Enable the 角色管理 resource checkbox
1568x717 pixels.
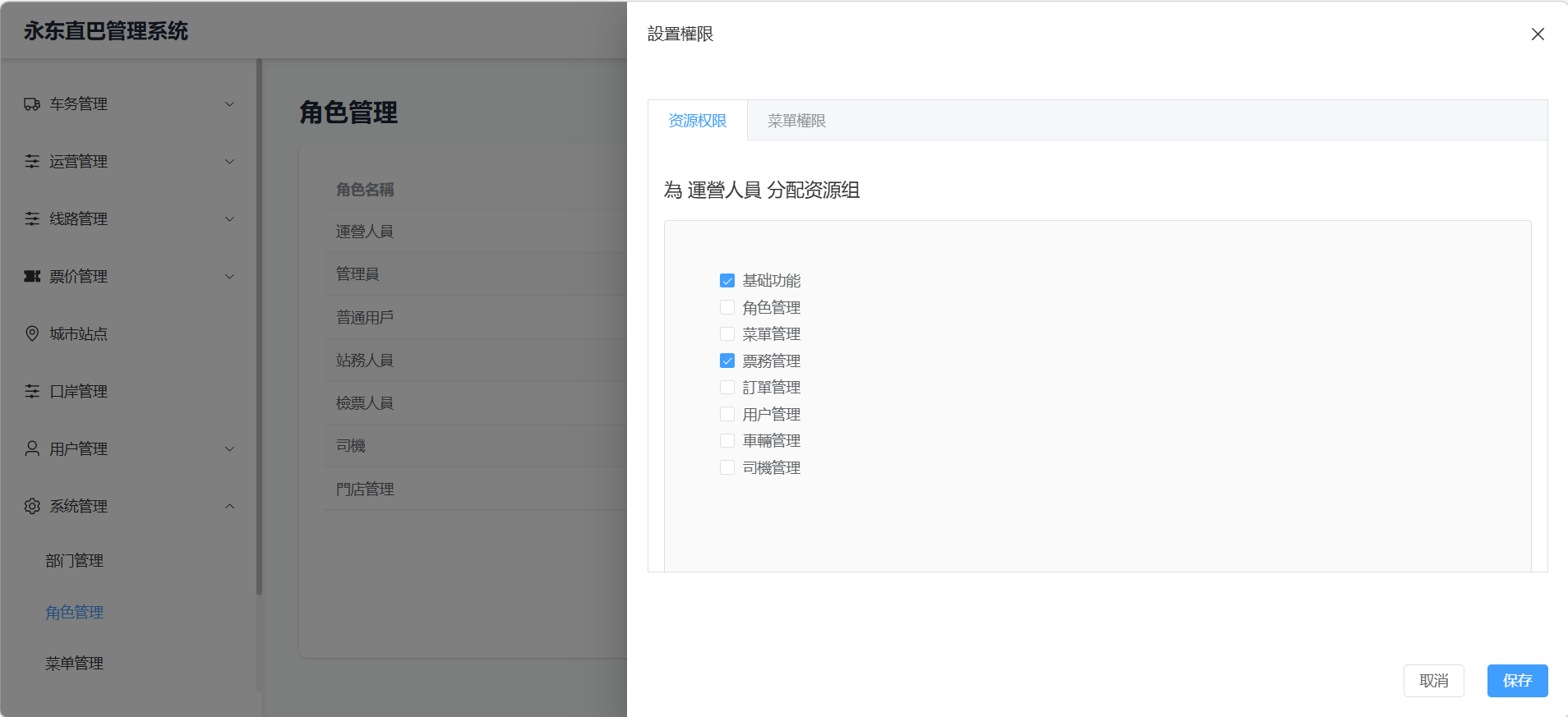727,308
